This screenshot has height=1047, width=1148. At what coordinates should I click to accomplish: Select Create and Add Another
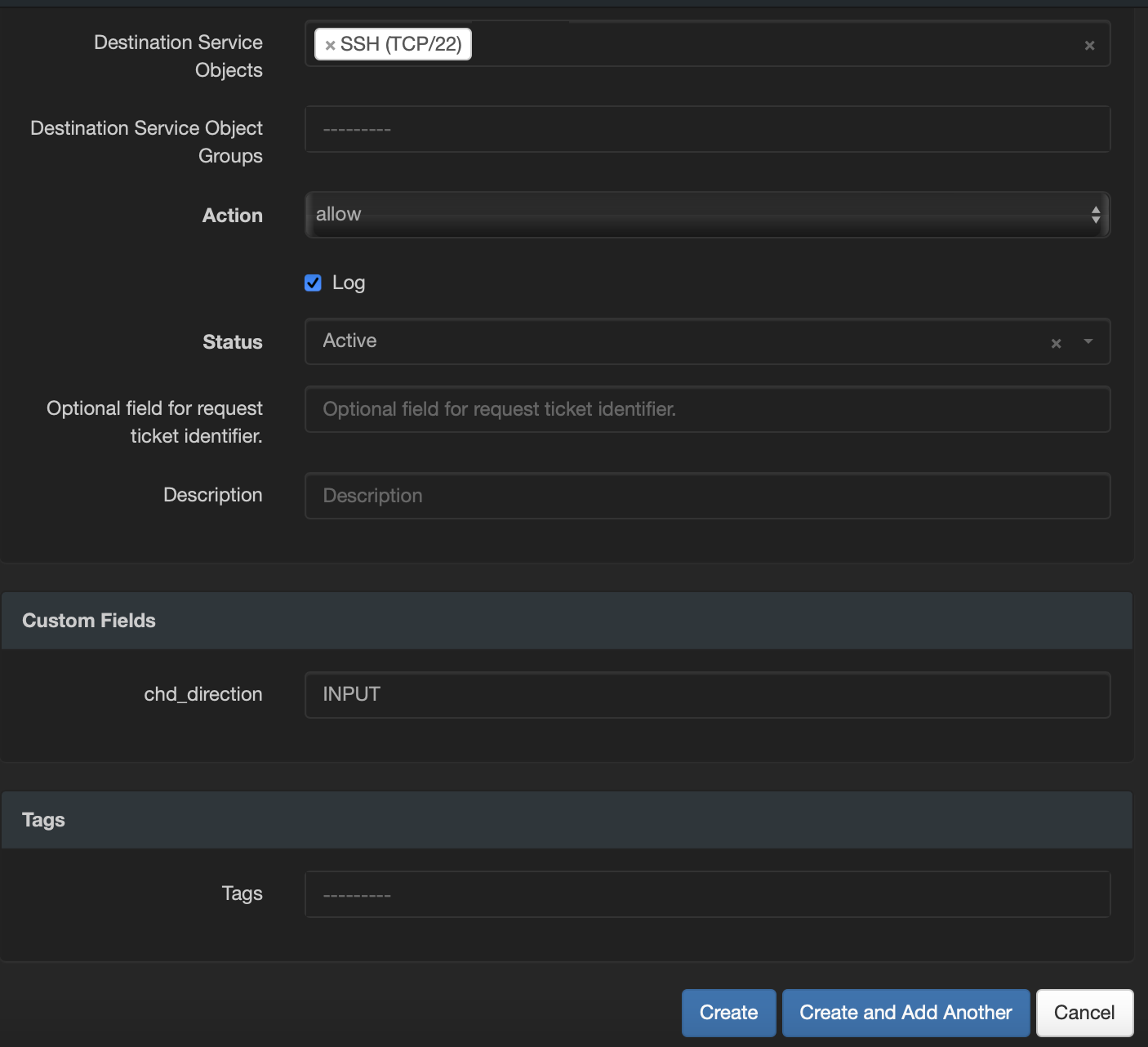point(905,1012)
